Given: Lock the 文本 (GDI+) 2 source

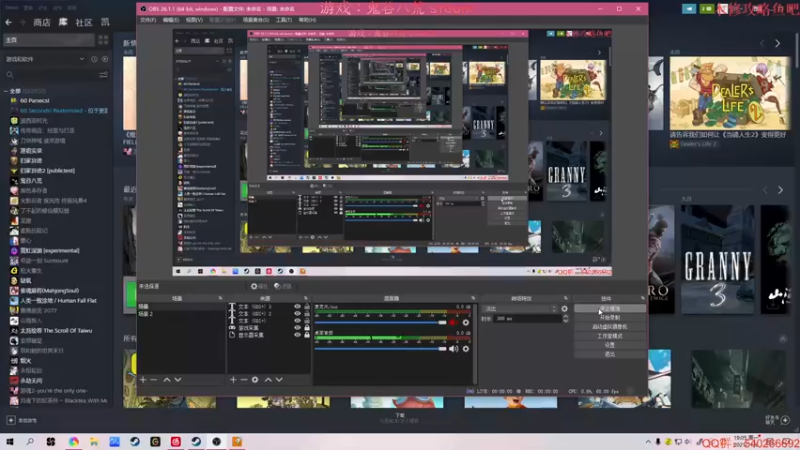Looking at the screenshot, I should 307,314.
